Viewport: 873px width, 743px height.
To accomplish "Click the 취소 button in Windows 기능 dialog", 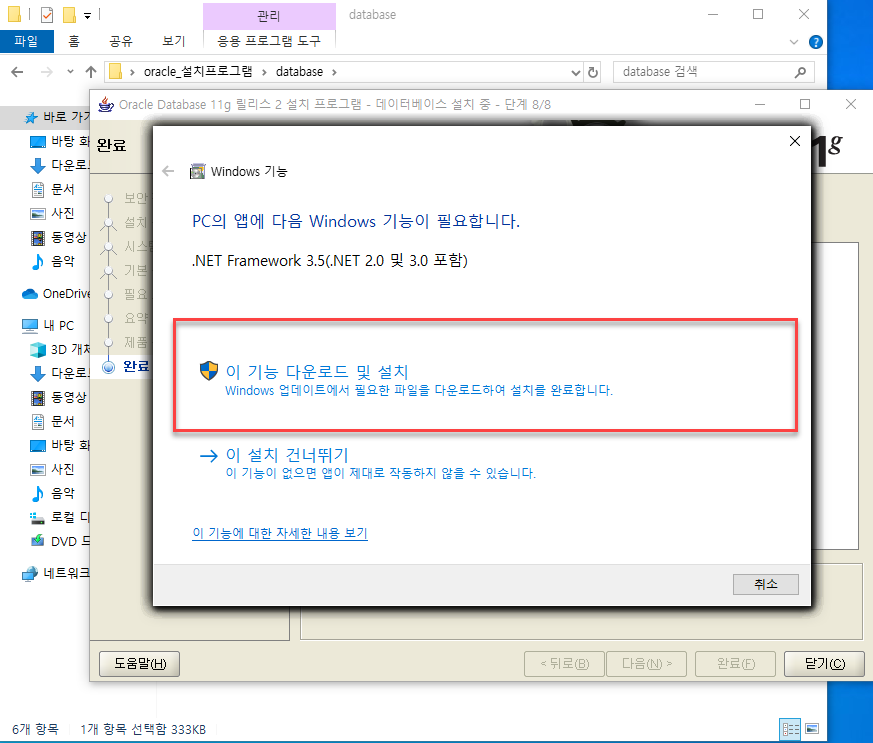I will (766, 584).
